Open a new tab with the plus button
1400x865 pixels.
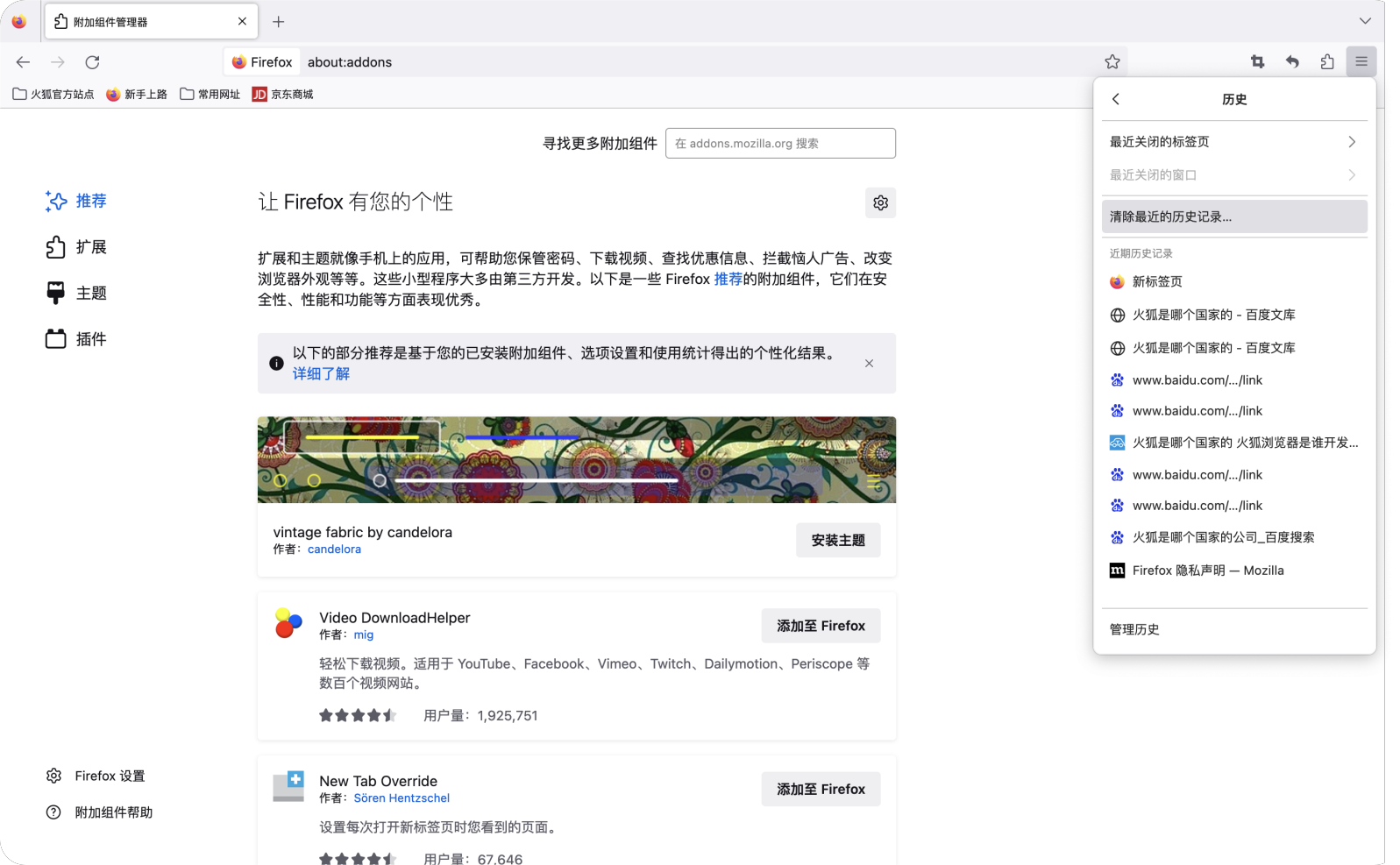click(x=279, y=22)
